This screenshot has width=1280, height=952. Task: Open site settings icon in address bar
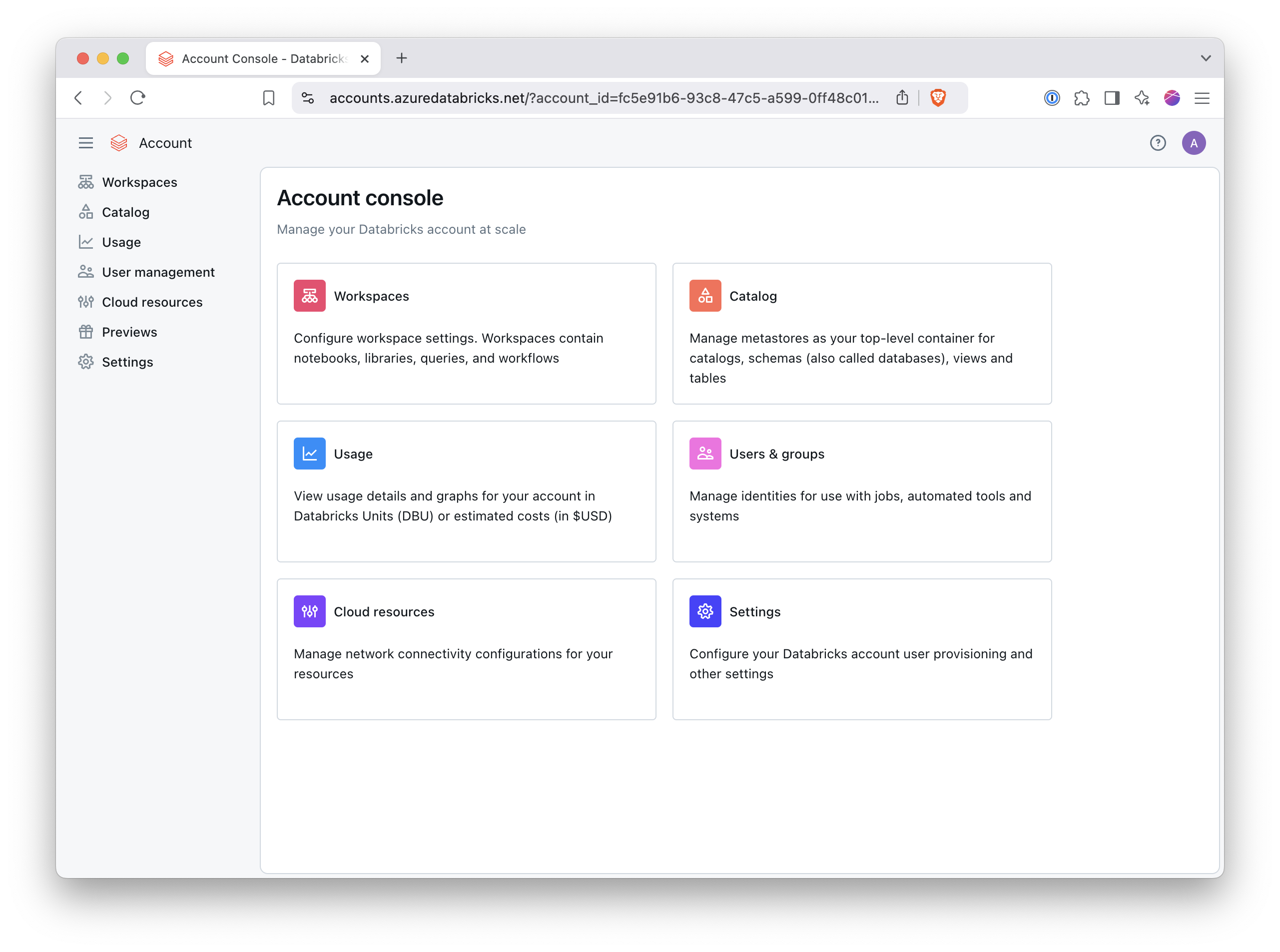point(308,98)
